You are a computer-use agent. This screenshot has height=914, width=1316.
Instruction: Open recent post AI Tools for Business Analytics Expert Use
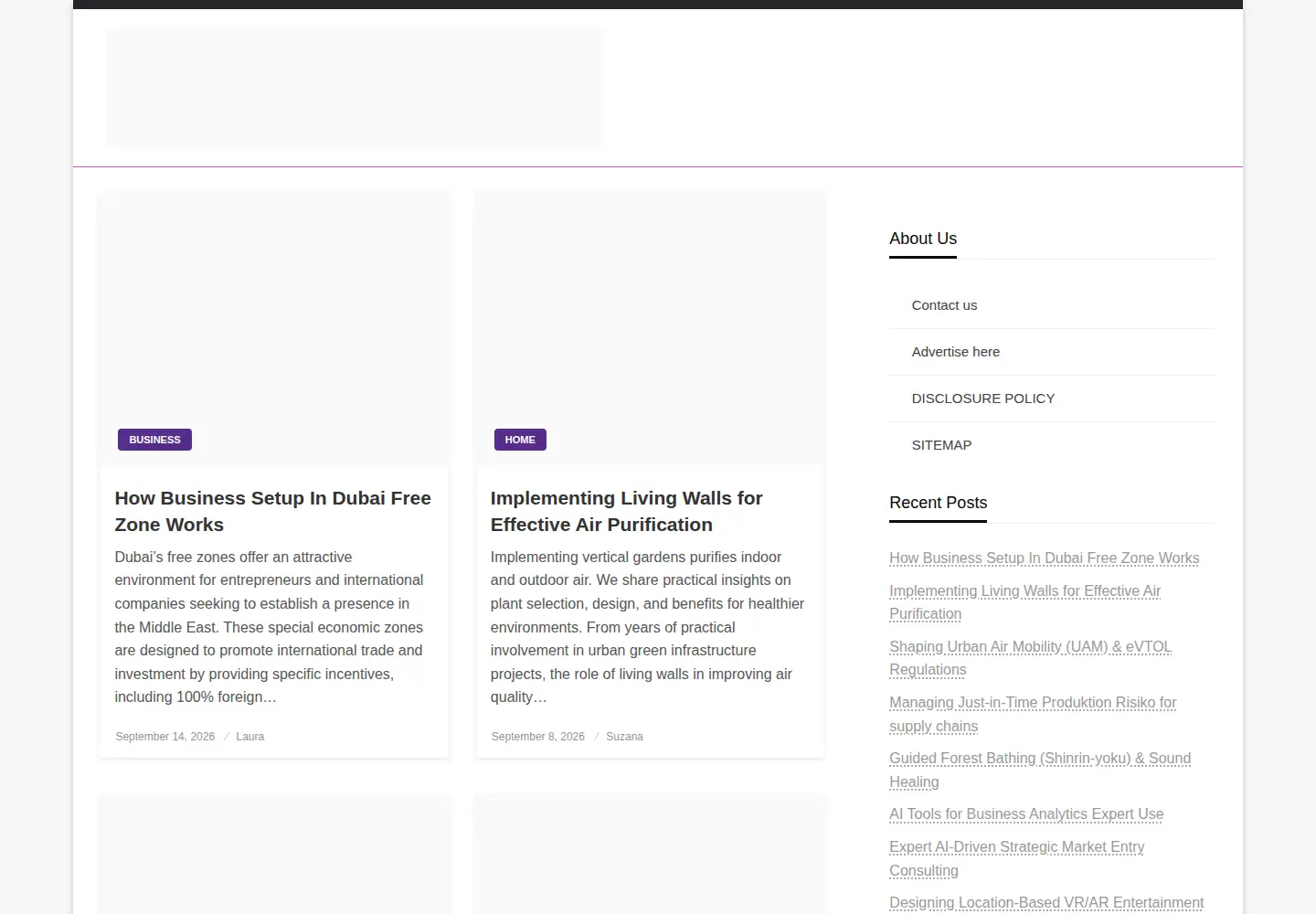click(1026, 814)
